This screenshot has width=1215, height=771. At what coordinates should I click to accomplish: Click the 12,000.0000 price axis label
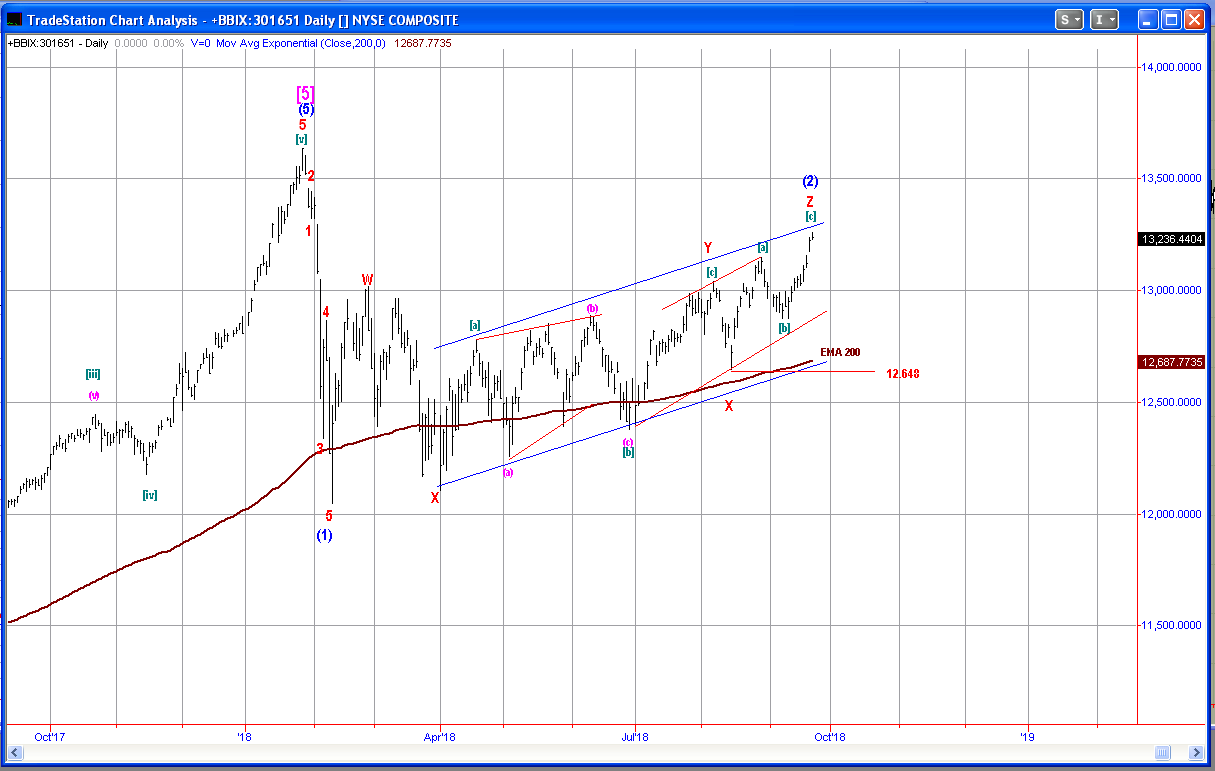click(1172, 513)
